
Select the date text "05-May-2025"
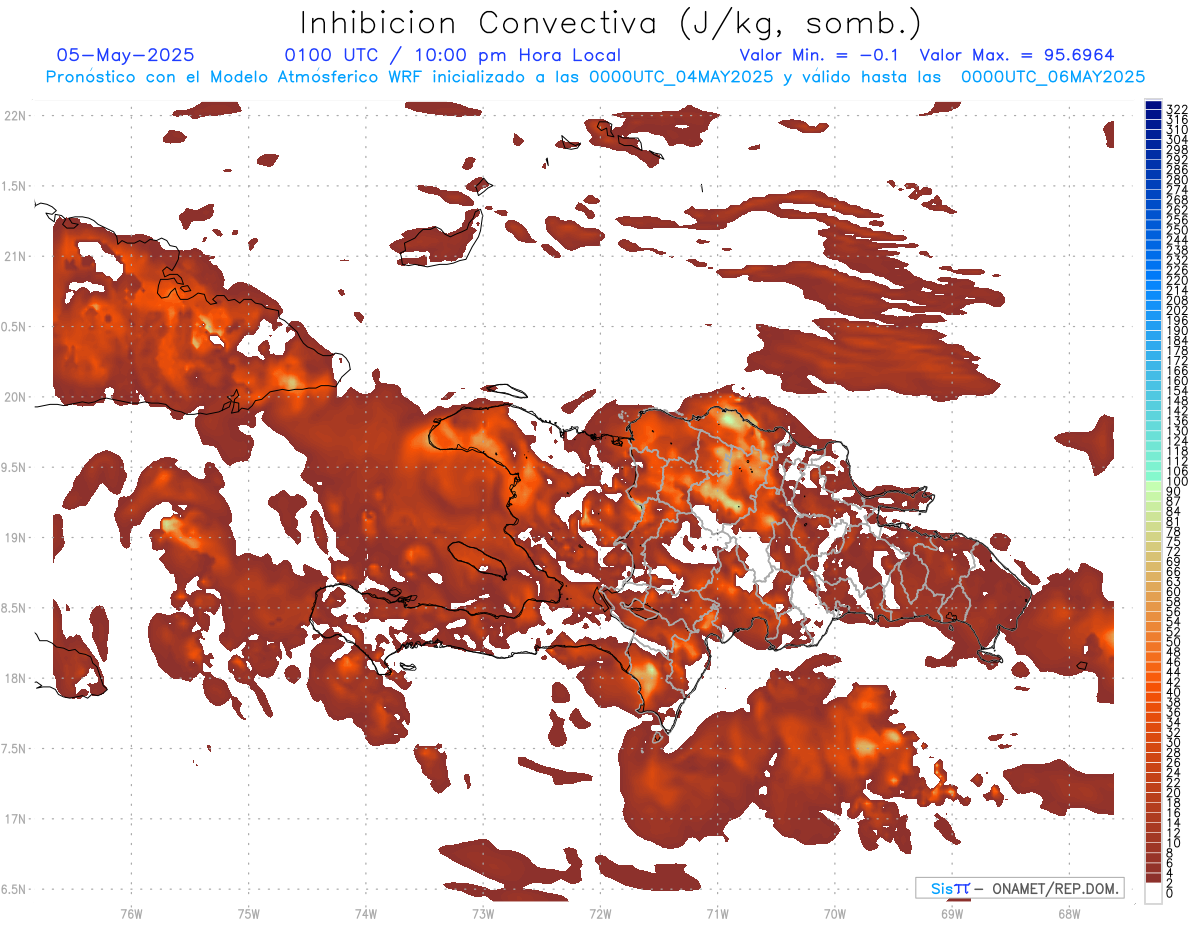pyautogui.click(x=125, y=55)
